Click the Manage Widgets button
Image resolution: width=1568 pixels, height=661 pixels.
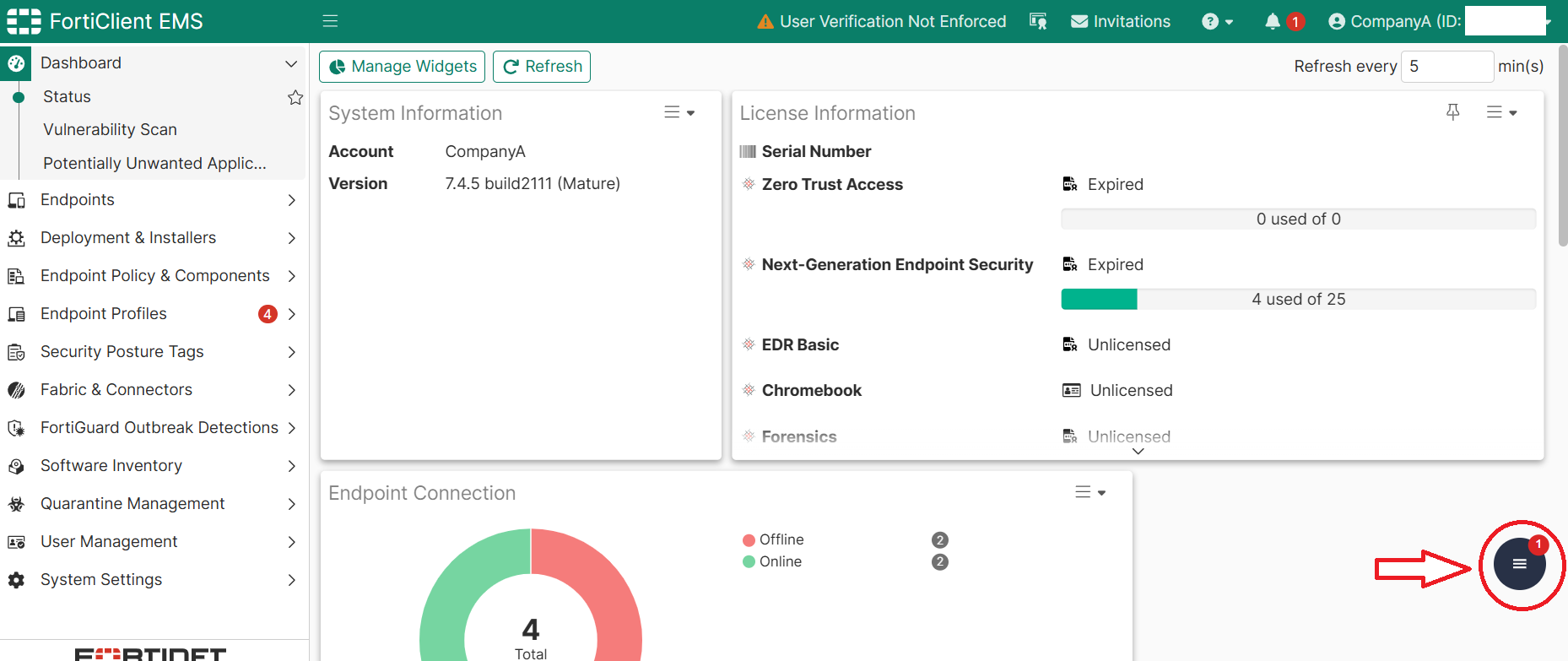tap(402, 67)
